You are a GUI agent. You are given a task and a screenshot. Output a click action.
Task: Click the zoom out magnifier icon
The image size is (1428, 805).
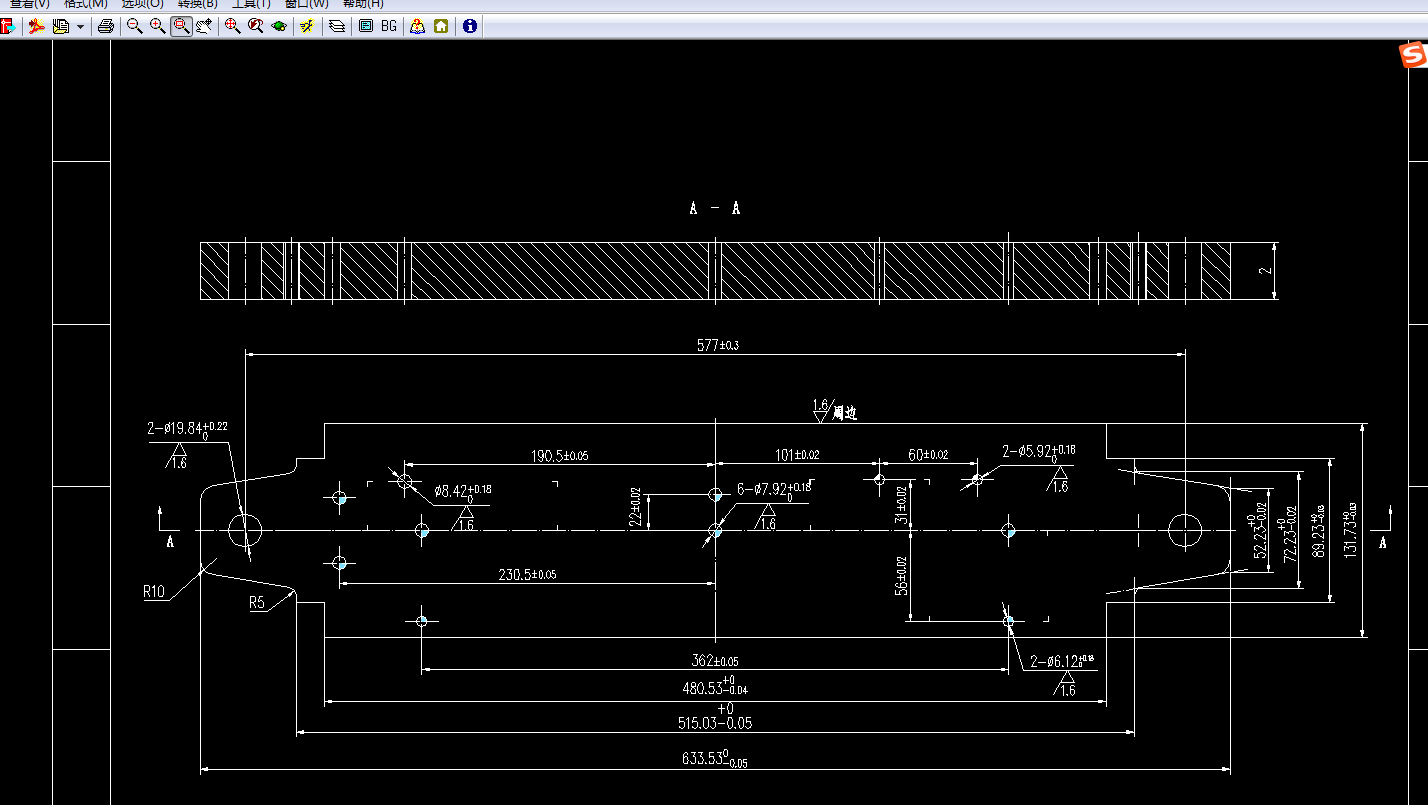point(134,26)
